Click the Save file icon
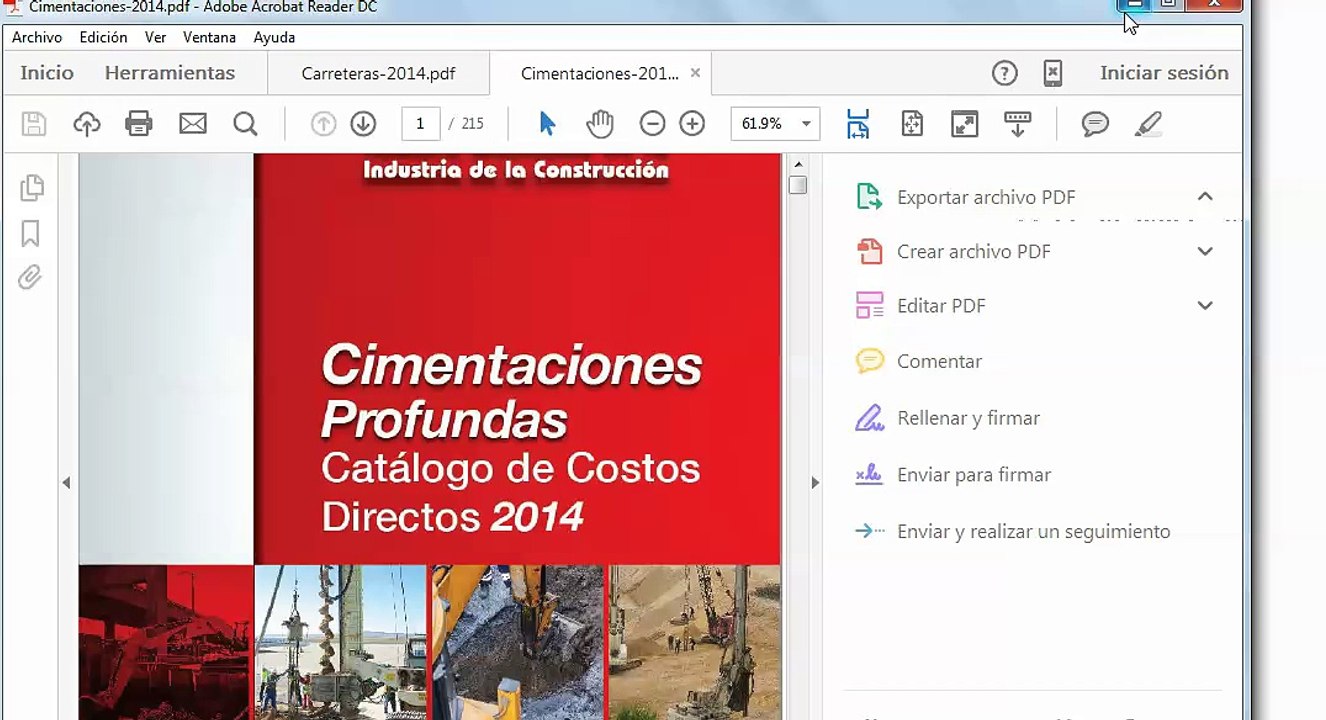The image size is (1326, 720). coord(34,124)
